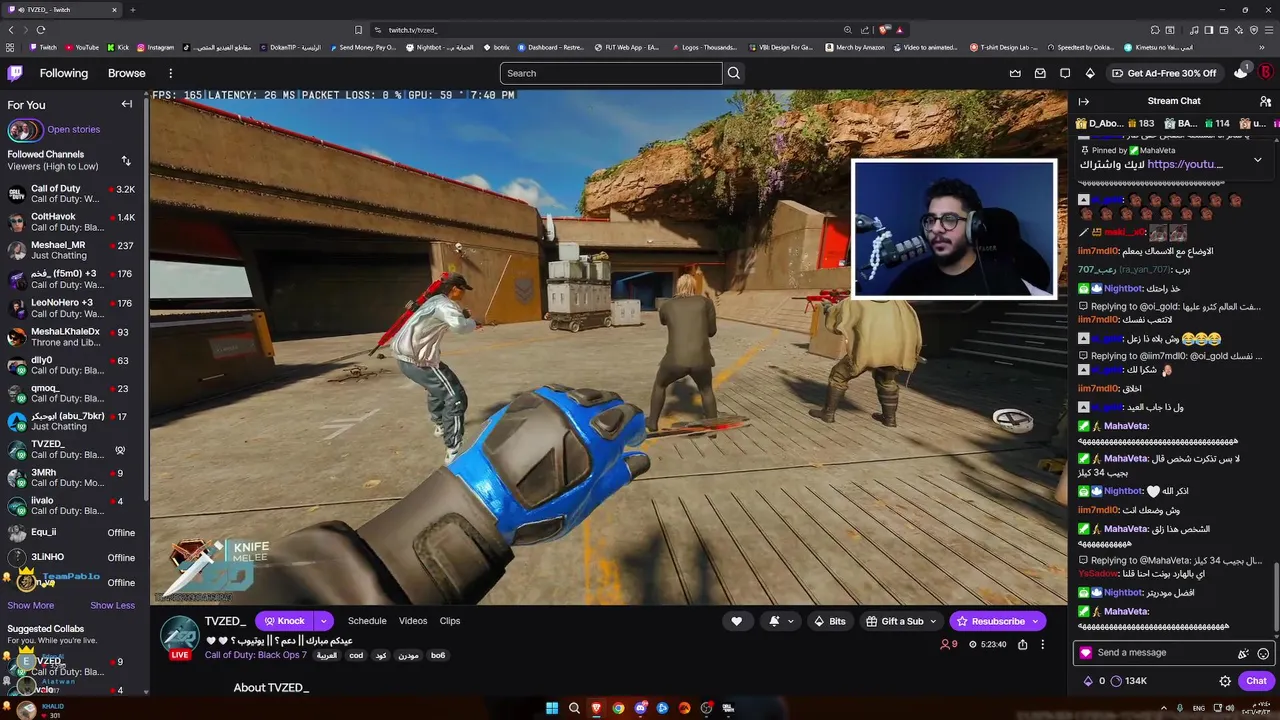Click Get Ad-Free 30% Off button
Screen dimensions: 1280x720
pos(1163,73)
